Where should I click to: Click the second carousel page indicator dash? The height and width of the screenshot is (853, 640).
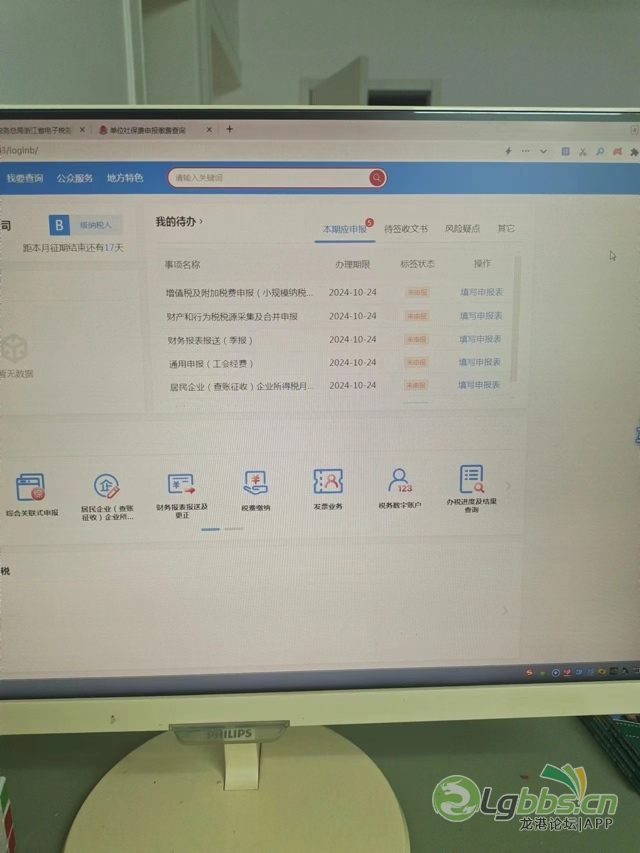coord(234,529)
